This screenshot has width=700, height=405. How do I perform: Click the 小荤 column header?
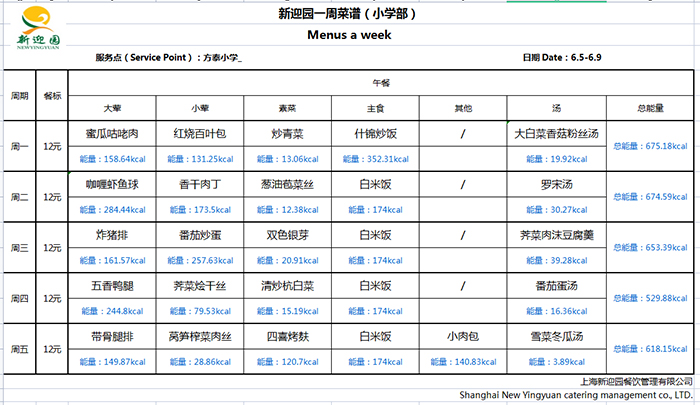pyautogui.click(x=200, y=108)
